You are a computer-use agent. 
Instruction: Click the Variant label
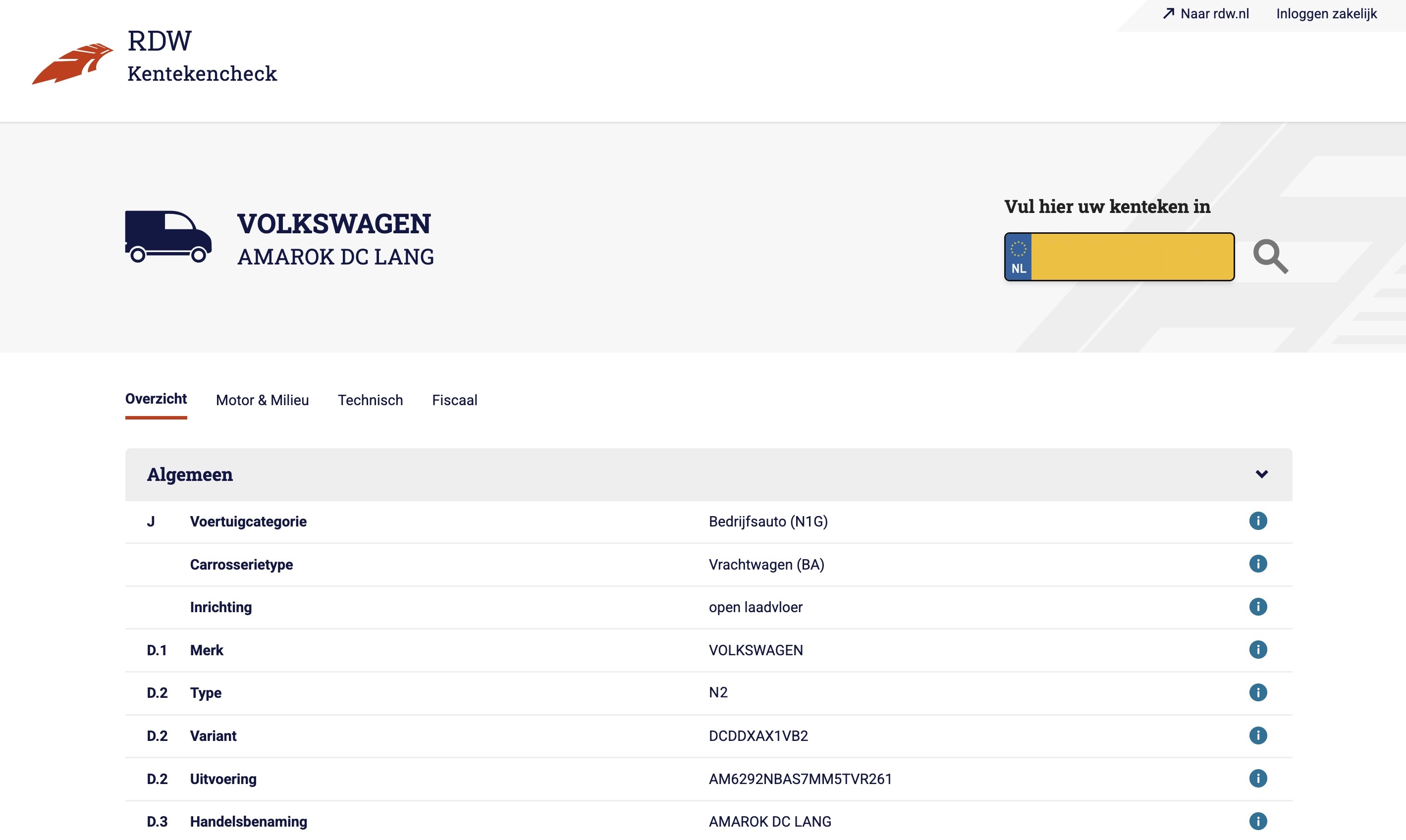click(x=213, y=736)
